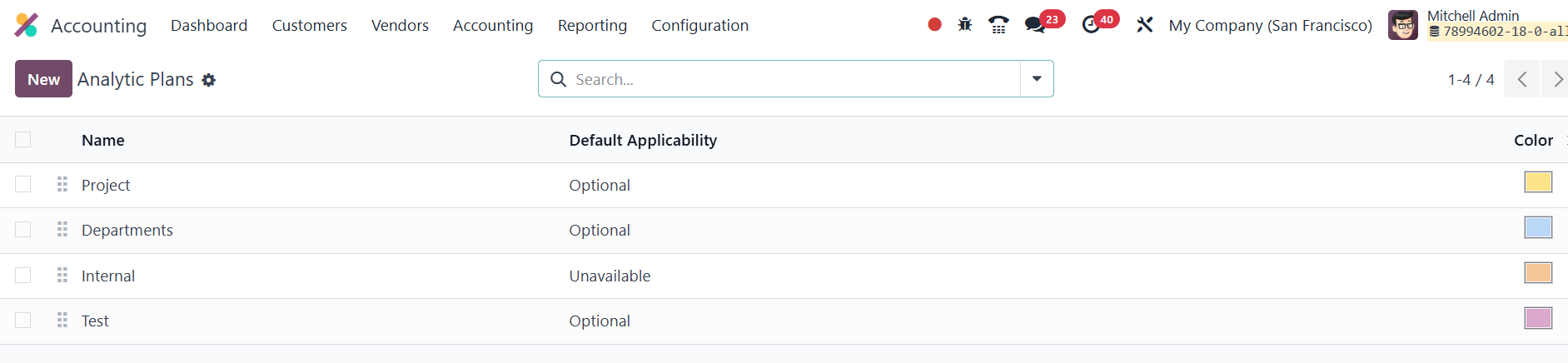Click the yellow color swatch for Project

1537,182
